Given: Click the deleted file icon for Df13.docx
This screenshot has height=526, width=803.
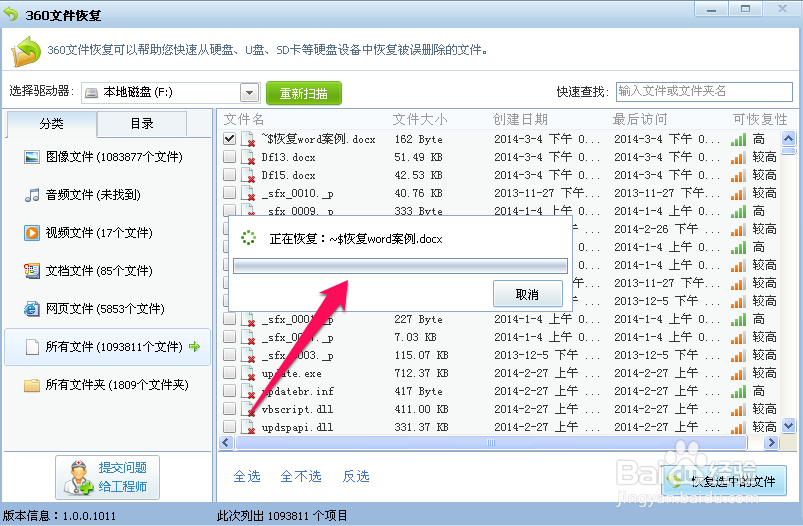Looking at the screenshot, I should click(x=248, y=157).
